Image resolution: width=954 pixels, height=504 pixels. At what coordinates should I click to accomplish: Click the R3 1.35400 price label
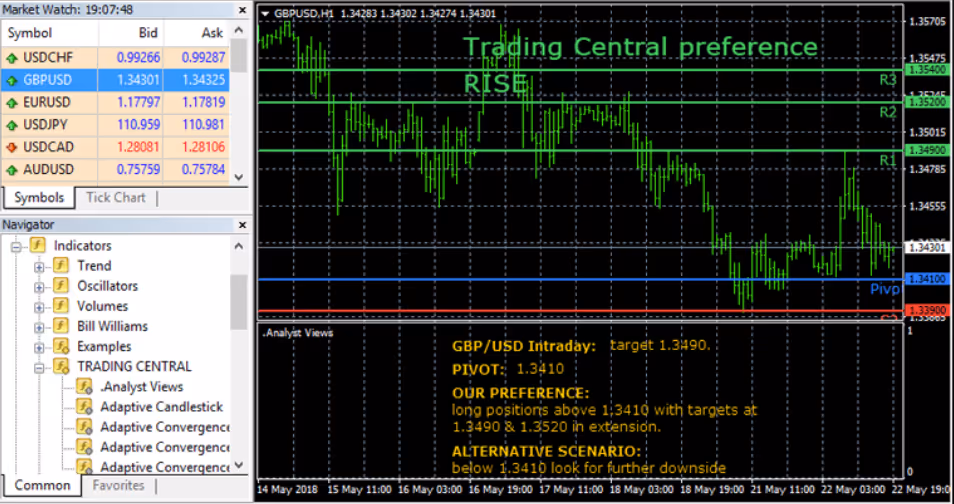click(928, 70)
